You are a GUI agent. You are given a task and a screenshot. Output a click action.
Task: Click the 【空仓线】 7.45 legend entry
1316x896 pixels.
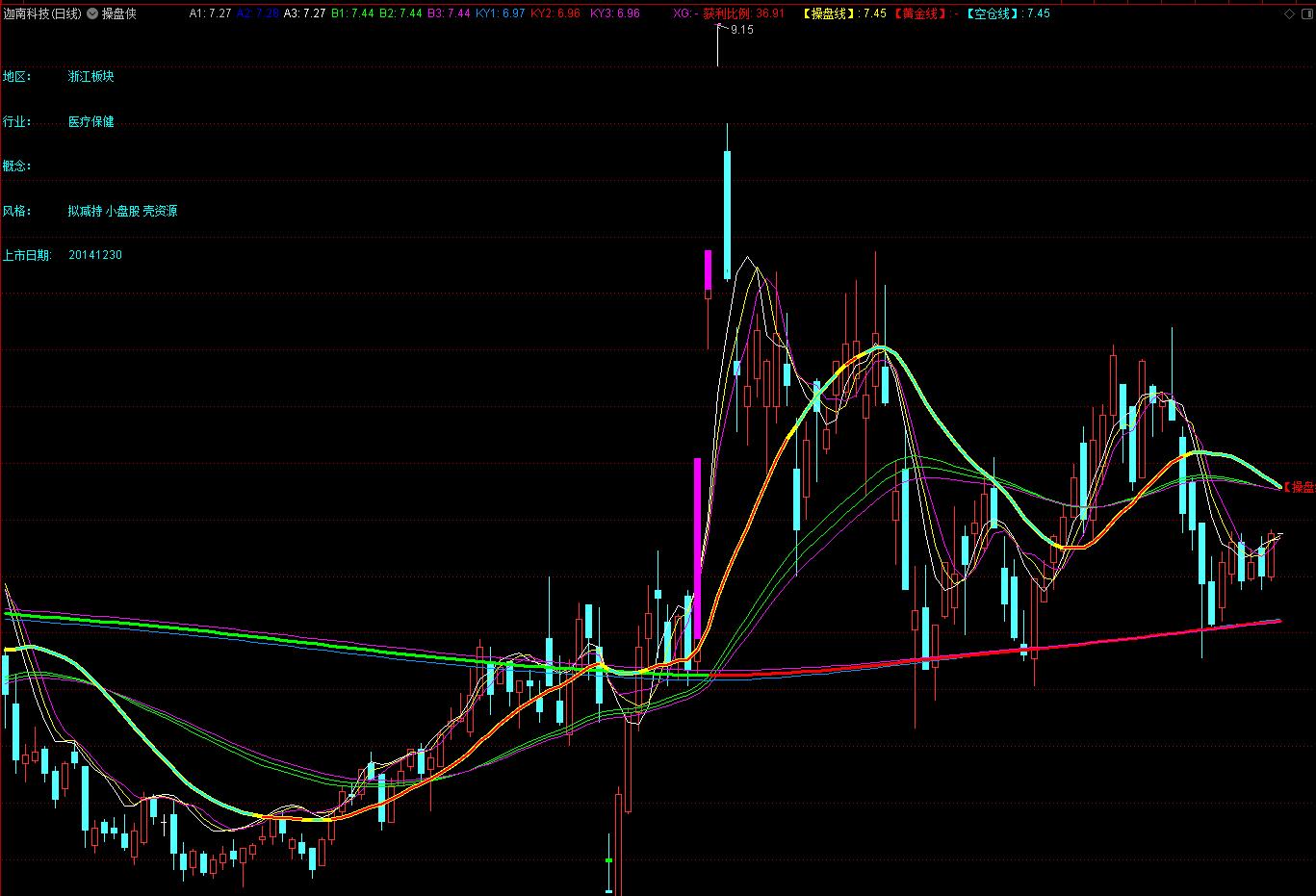[1007, 13]
